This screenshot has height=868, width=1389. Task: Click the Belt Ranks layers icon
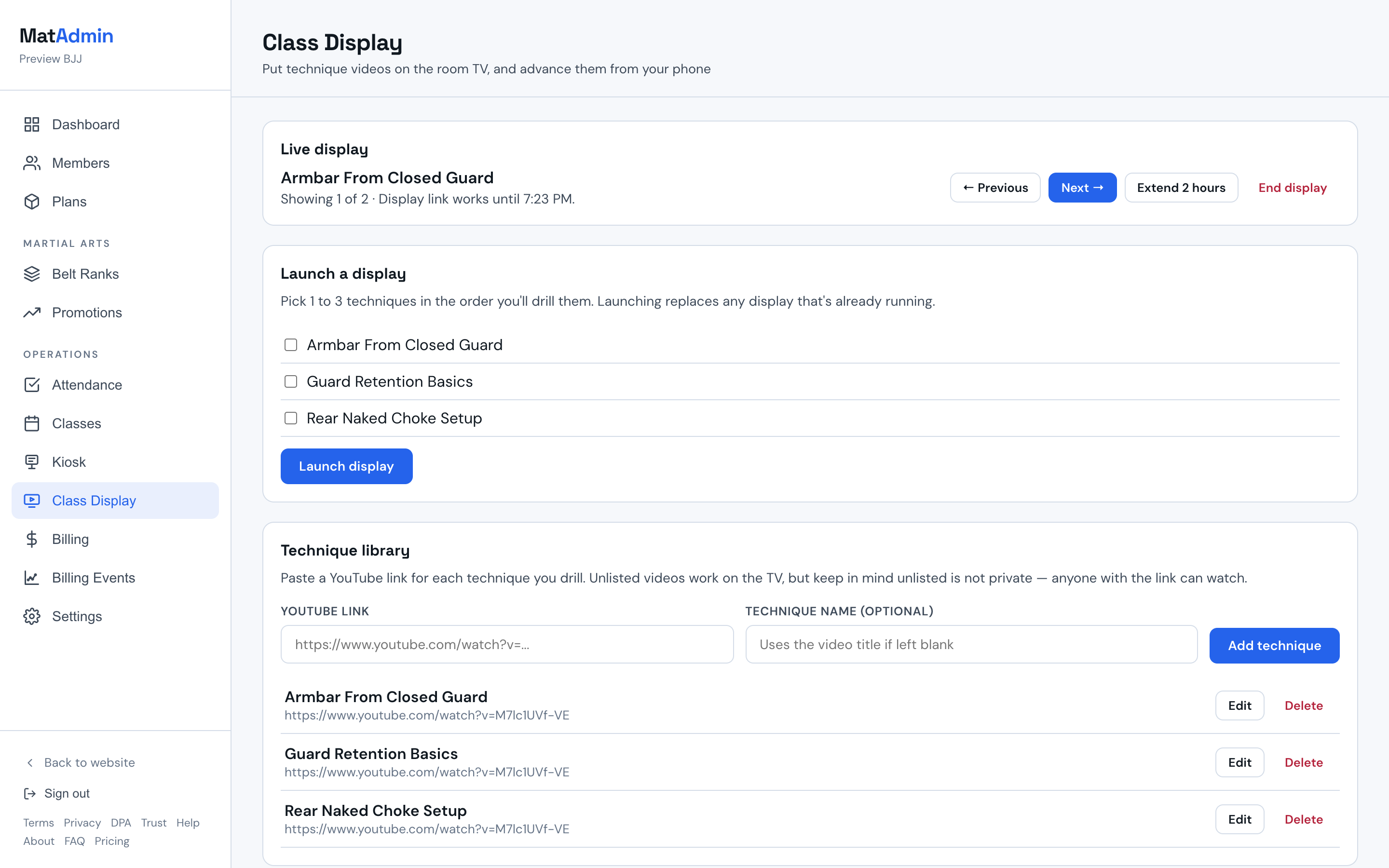pyautogui.click(x=31, y=274)
